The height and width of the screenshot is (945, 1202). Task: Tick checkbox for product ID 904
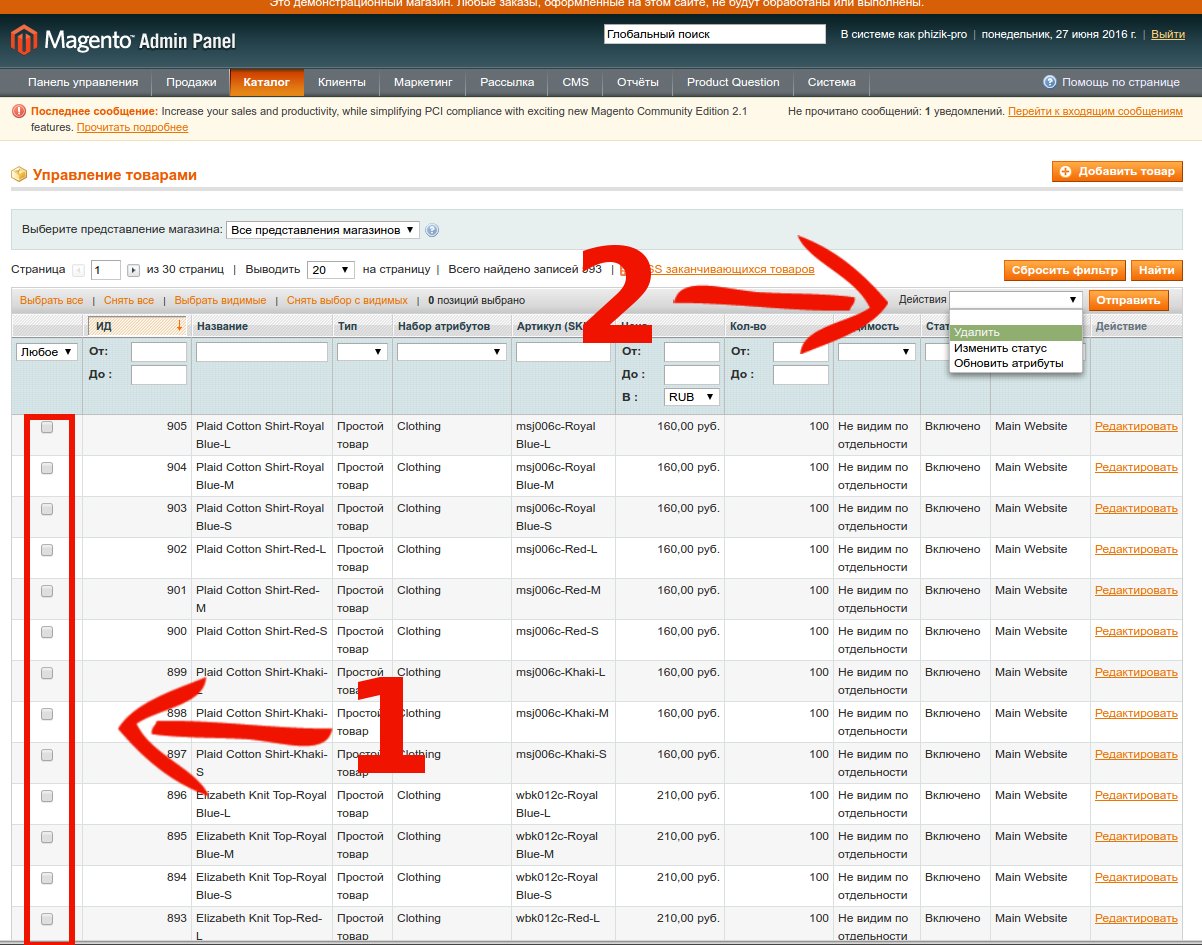point(47,468)
